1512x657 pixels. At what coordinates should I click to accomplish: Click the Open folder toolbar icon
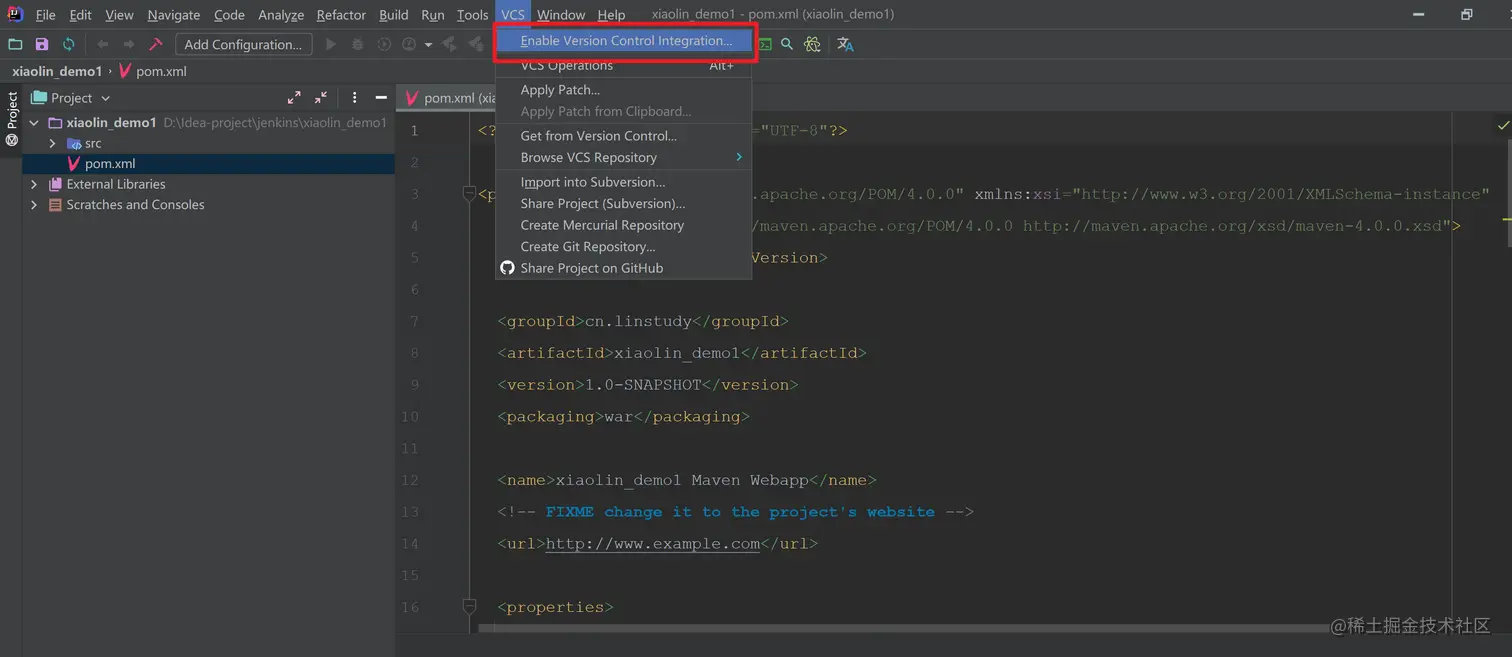pyautogui.click(x=15, y=44)
